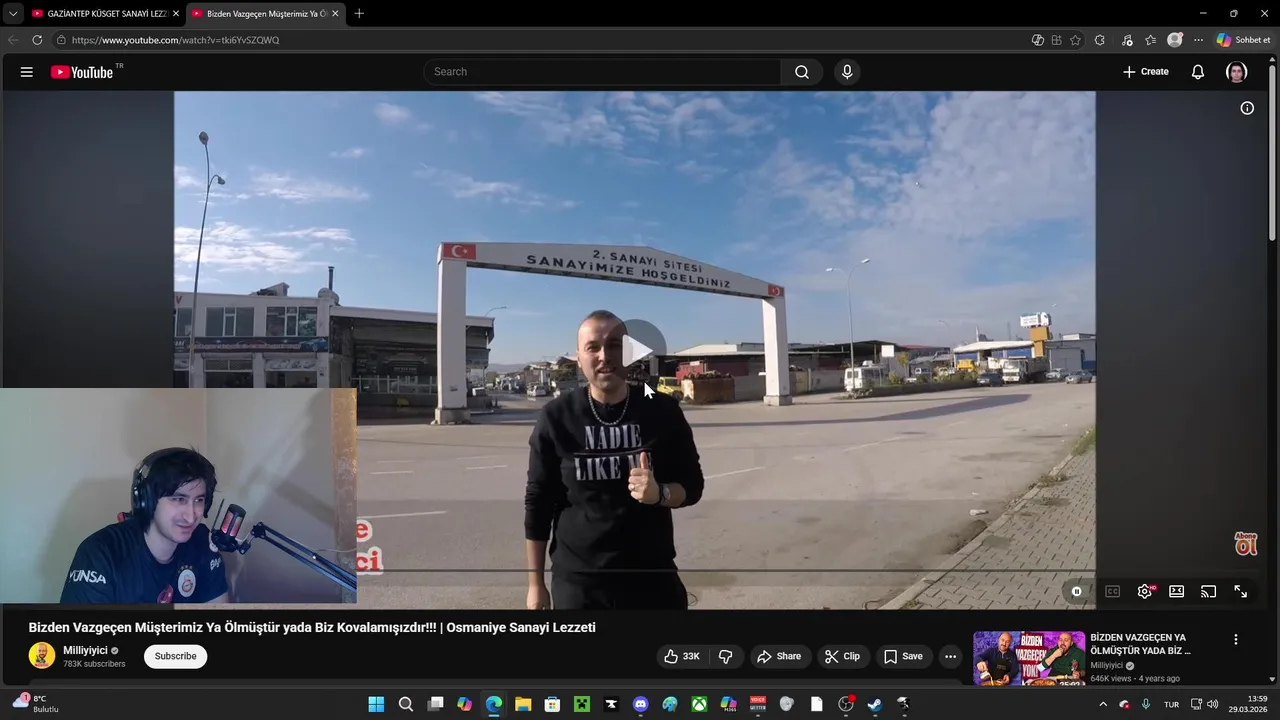Open the tab list dropdown arrow in Edge

coord(13,14)
